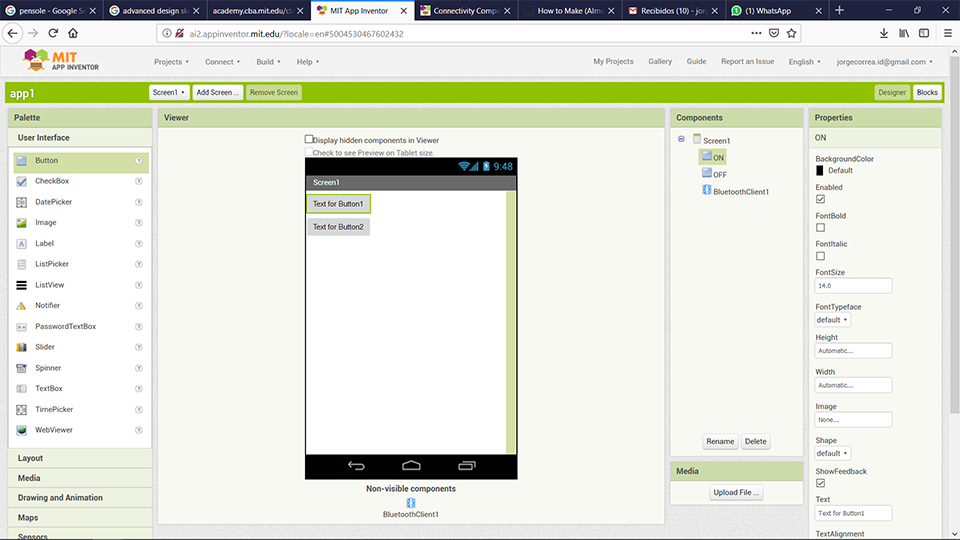The image size is (960, 540).
Task: Select the ListView palette icon
Action: [21, 285]
